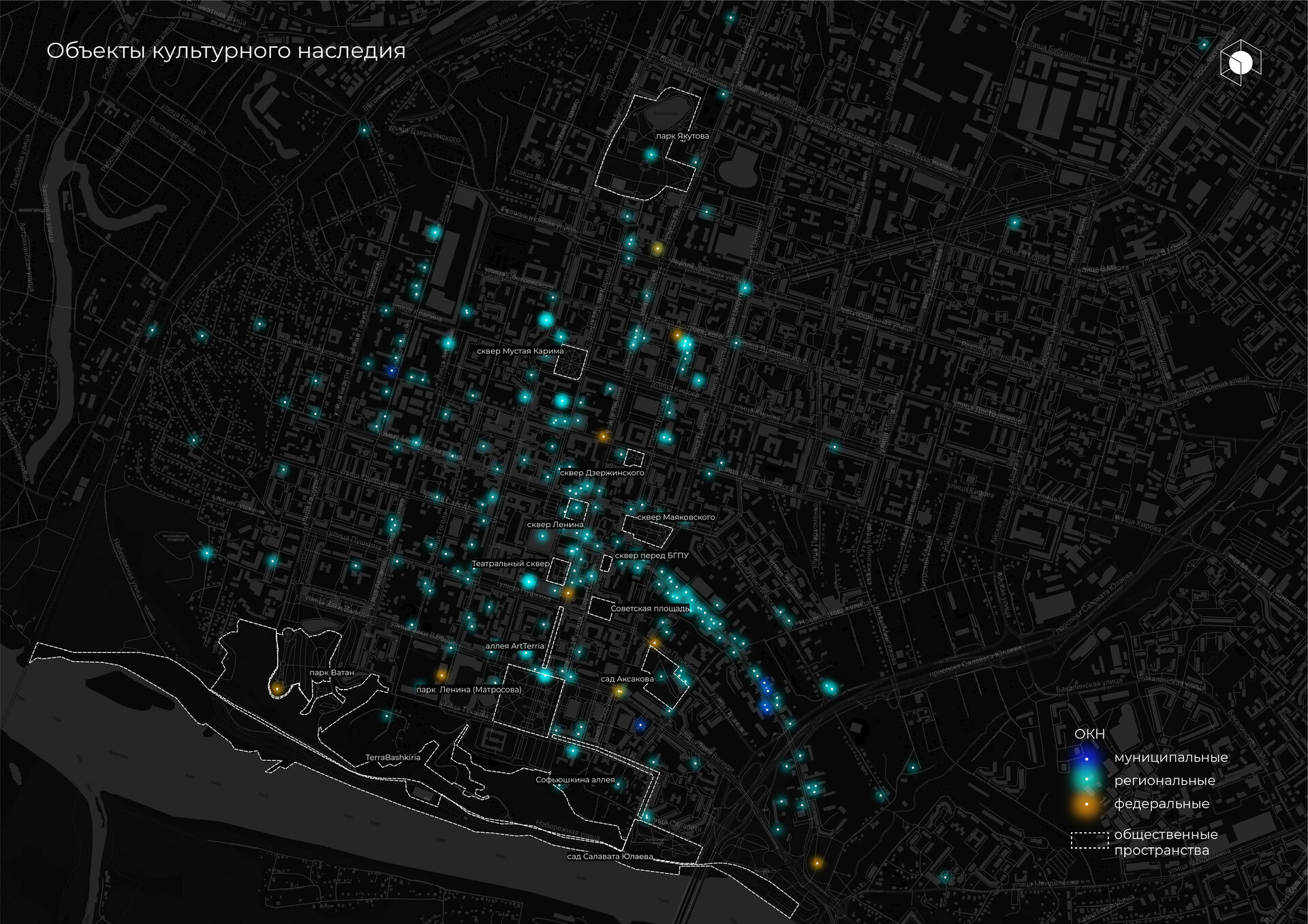Click the 'парк Ватан' label
The width and height of the screenshot is (1308, 924).
[332, 673]
